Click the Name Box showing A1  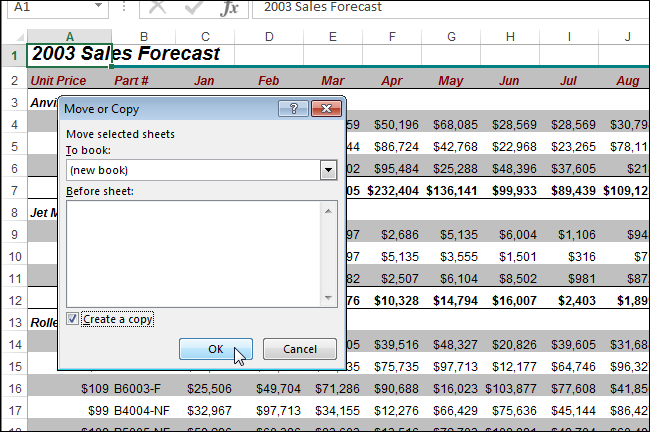pos(58,7)
